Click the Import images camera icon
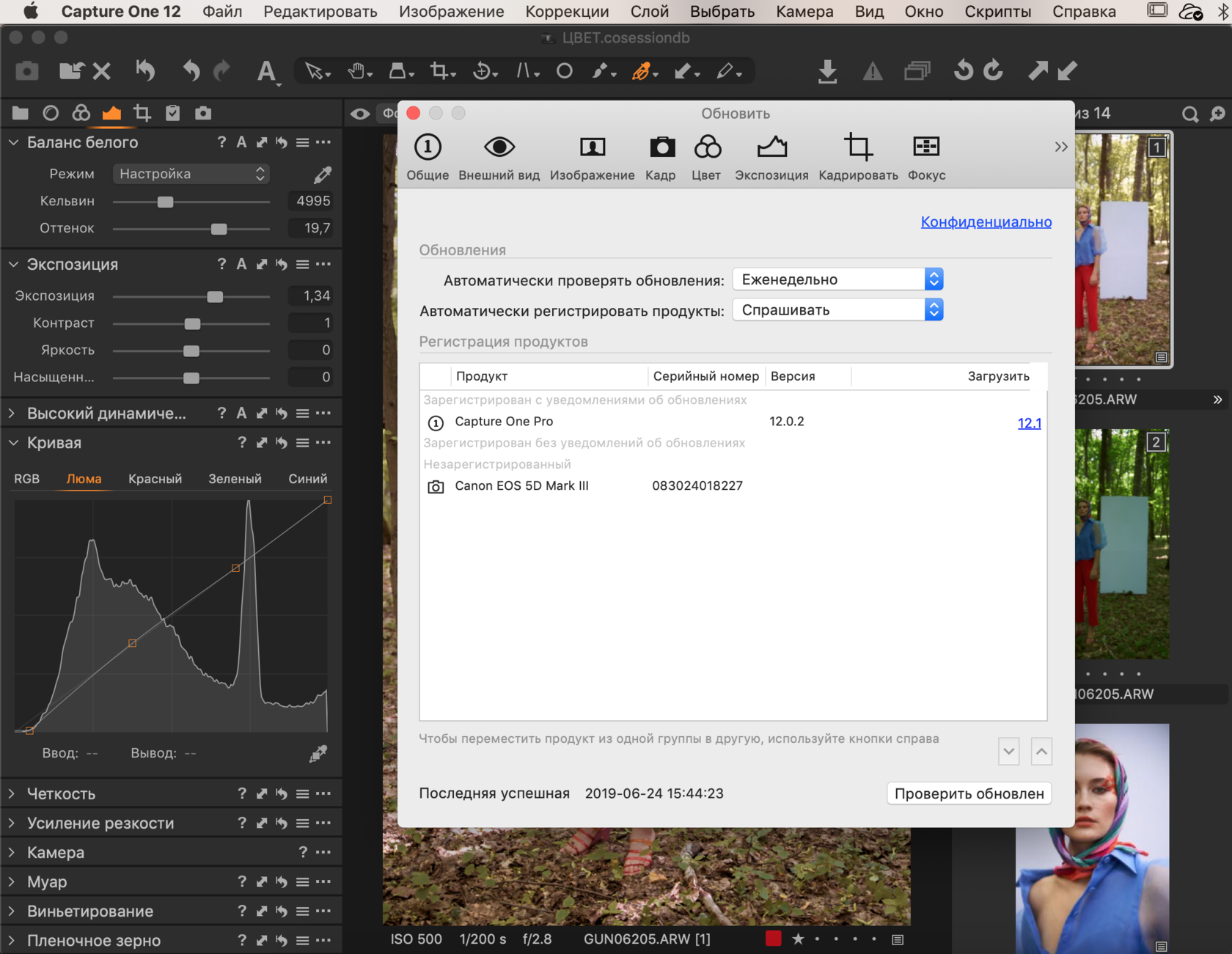Screen dimensions: 1232x954 click(x=27, y=71)
